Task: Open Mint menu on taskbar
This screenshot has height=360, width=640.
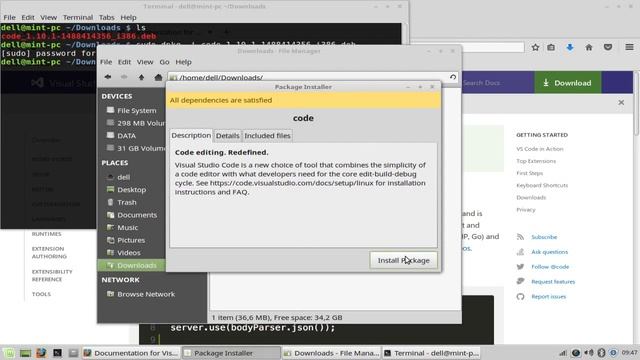Action: [x=9, y=353]
